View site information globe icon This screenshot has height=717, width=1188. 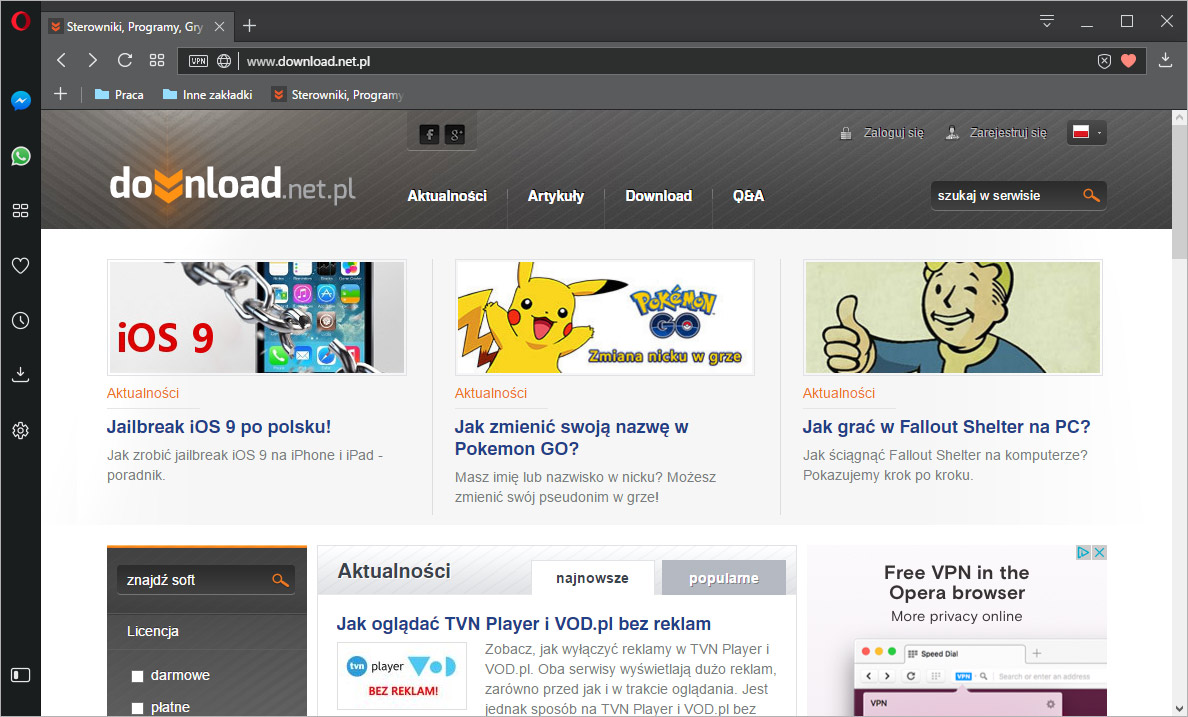224,61
